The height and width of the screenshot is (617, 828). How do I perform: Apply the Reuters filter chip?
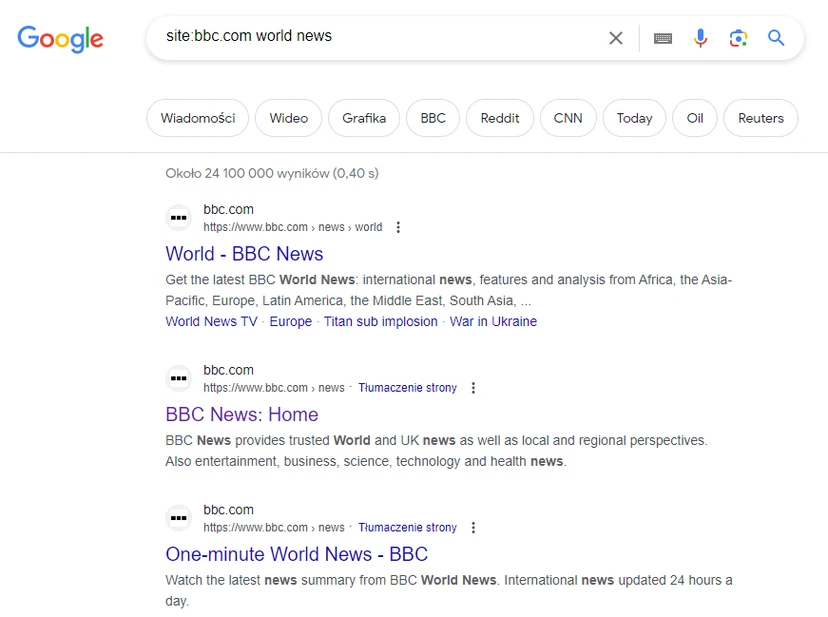tap(760, 118)
